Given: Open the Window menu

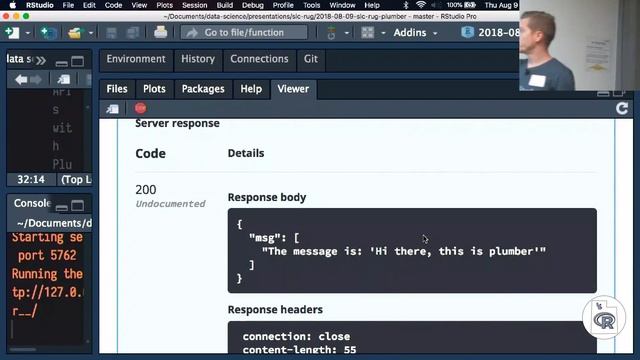Looking at the screenshot, I should [342, 5].
